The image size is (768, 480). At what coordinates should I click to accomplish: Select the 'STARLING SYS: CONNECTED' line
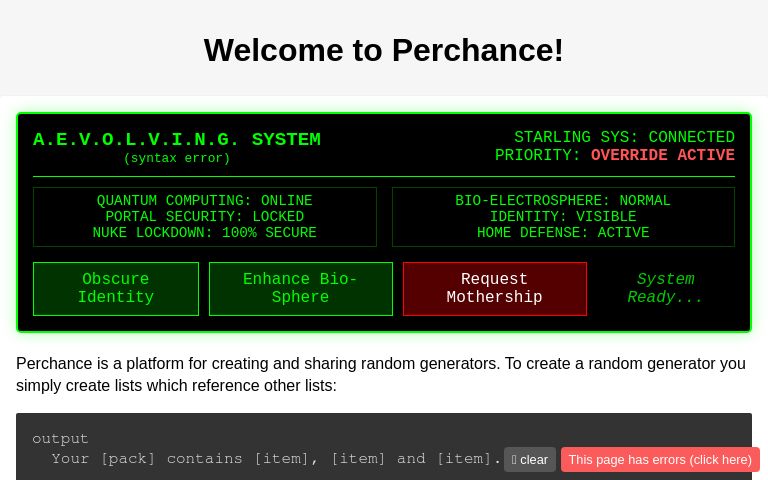click(624, 137)
